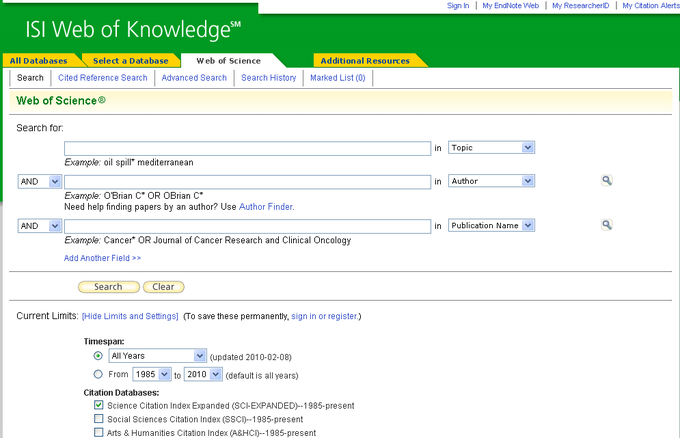This screenshot has height=438, width=680.
Task: Open the All Years timespan dropdown
Action: coord(157,356)
